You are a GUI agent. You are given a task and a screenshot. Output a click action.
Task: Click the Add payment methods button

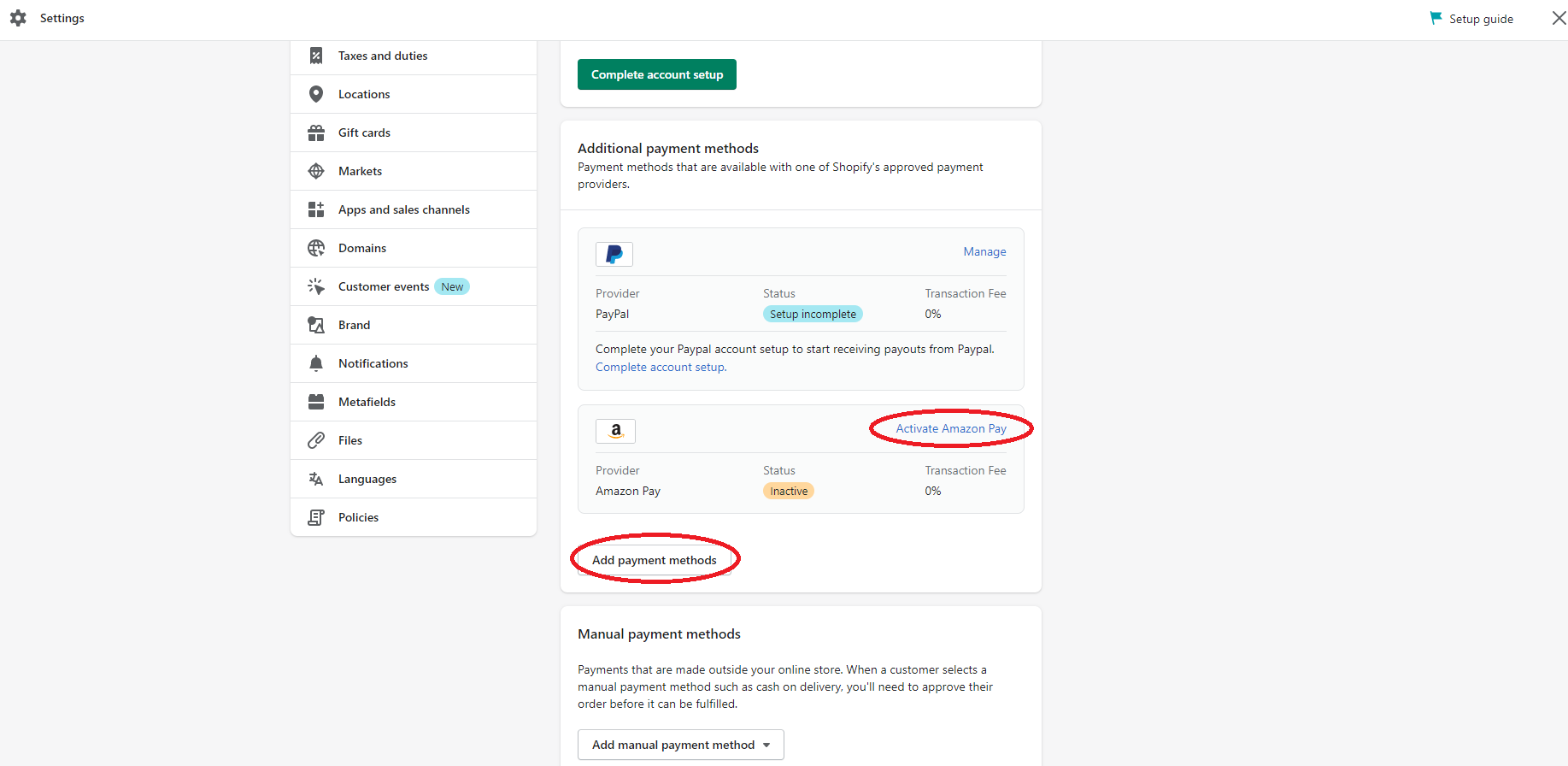(x=654, y=560)
